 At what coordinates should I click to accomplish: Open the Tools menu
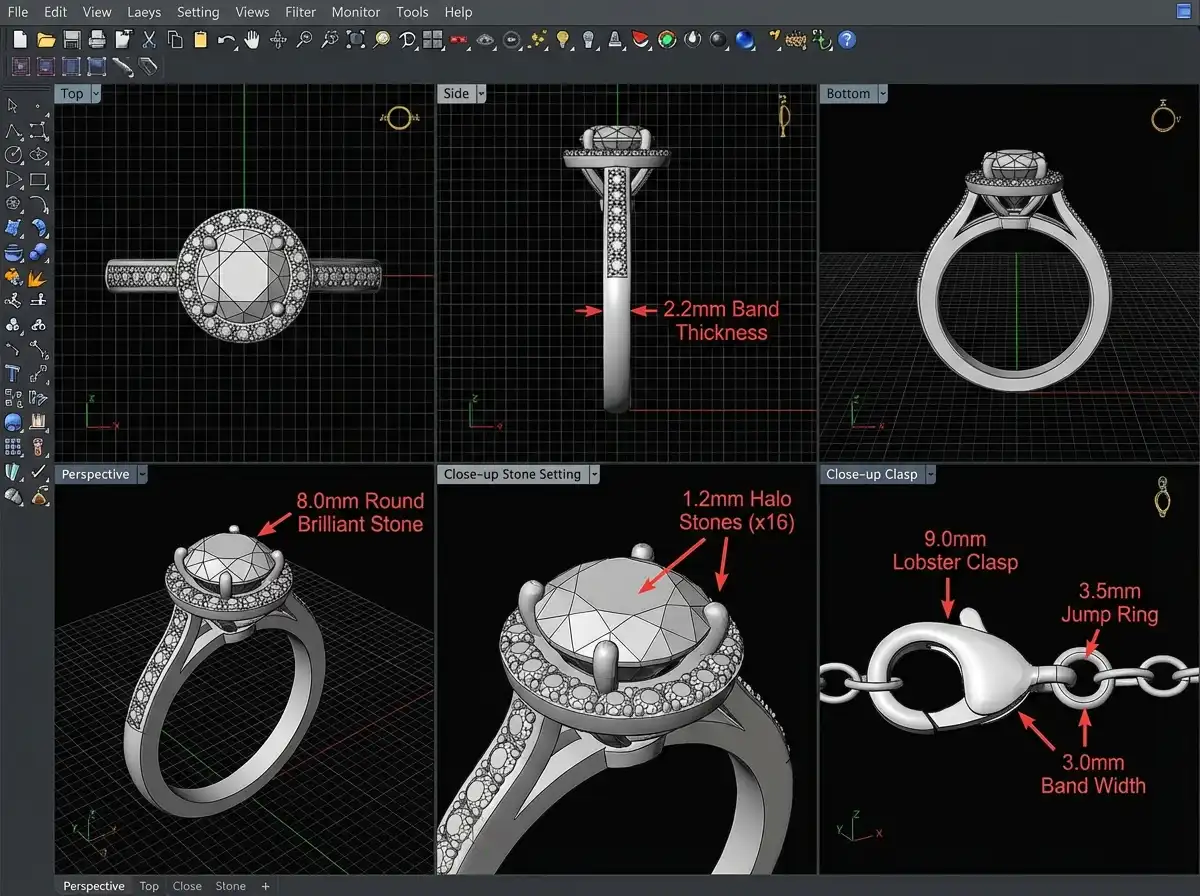pyautogui.click(x=412, y=12)
